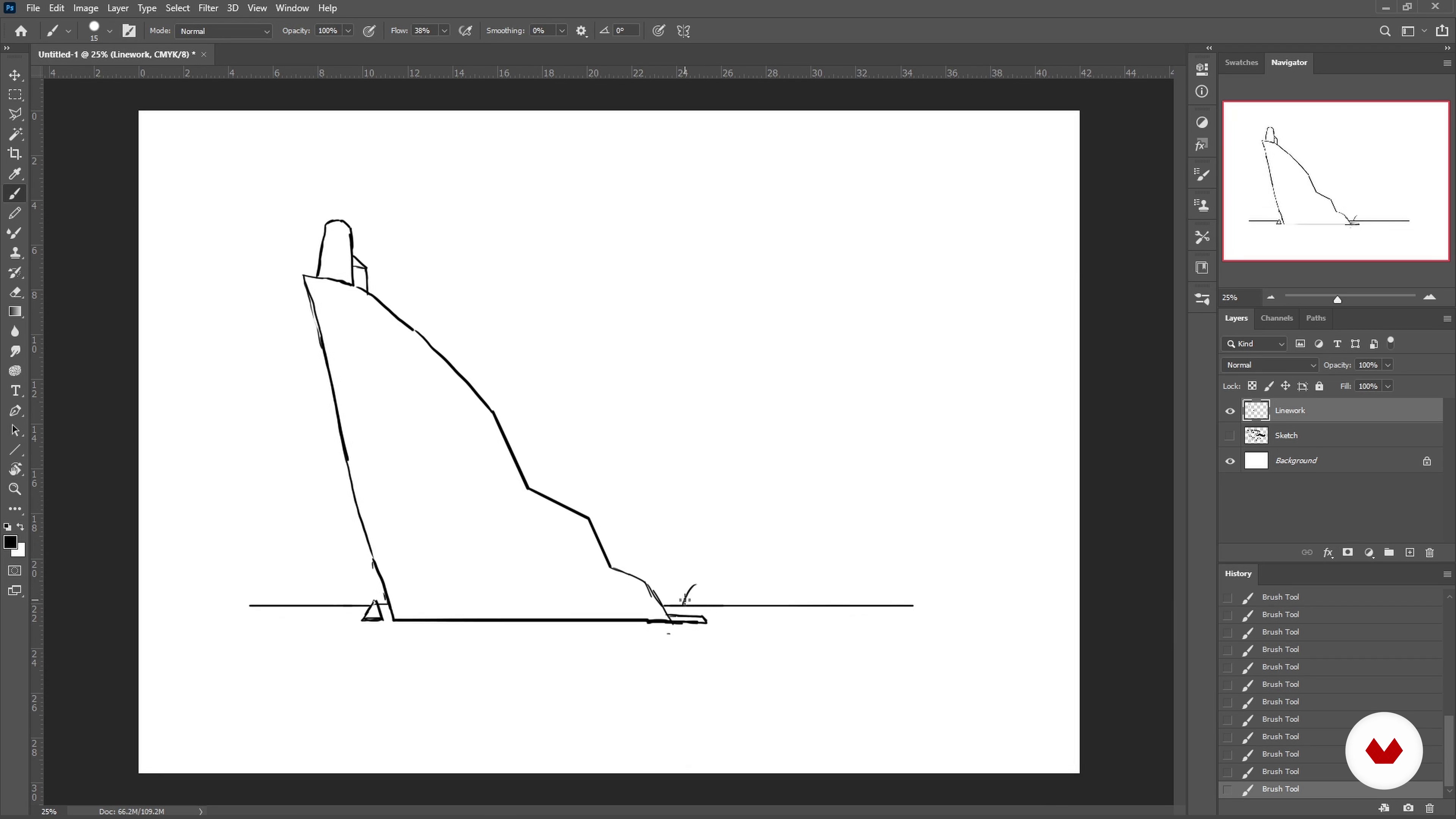Open the layer blend mode dropdown
The width and height of the screenshot is (1456, 819).
click(1269, 365)
